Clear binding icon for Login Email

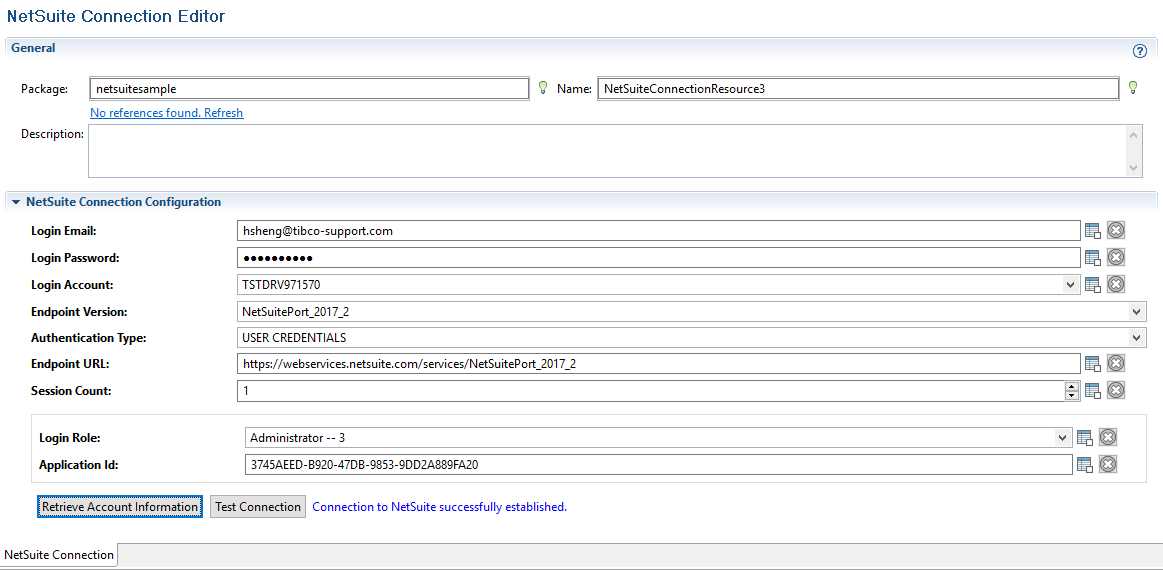(1116, 230)
